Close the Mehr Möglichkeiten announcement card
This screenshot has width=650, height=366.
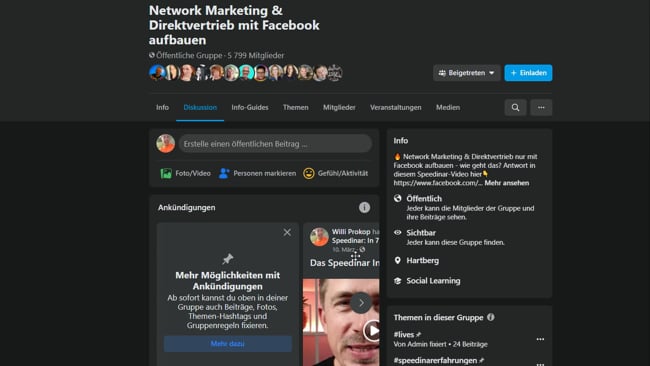(287, 233)
